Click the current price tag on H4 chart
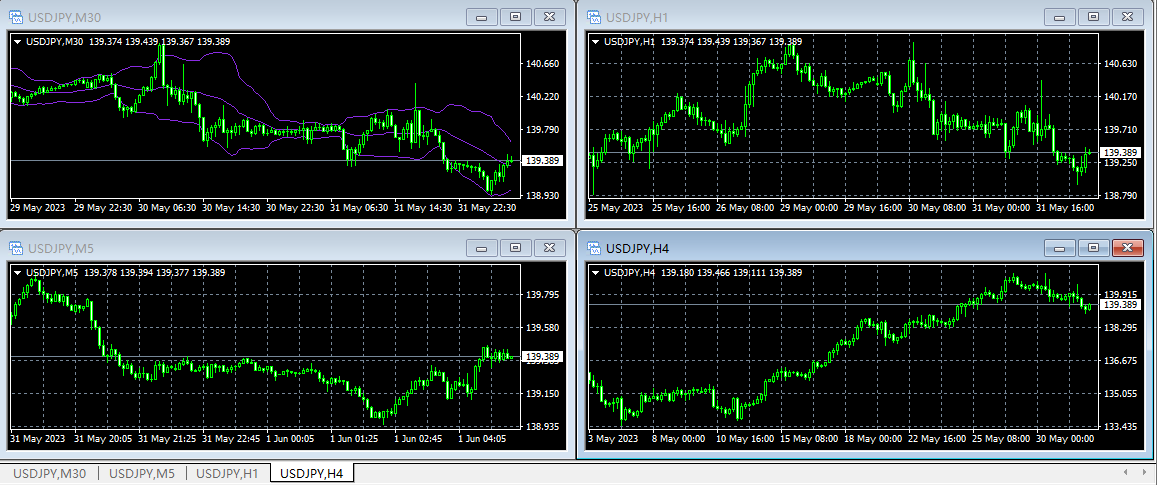Screen dimensions: 1157x485 [x=1120, y=304]
